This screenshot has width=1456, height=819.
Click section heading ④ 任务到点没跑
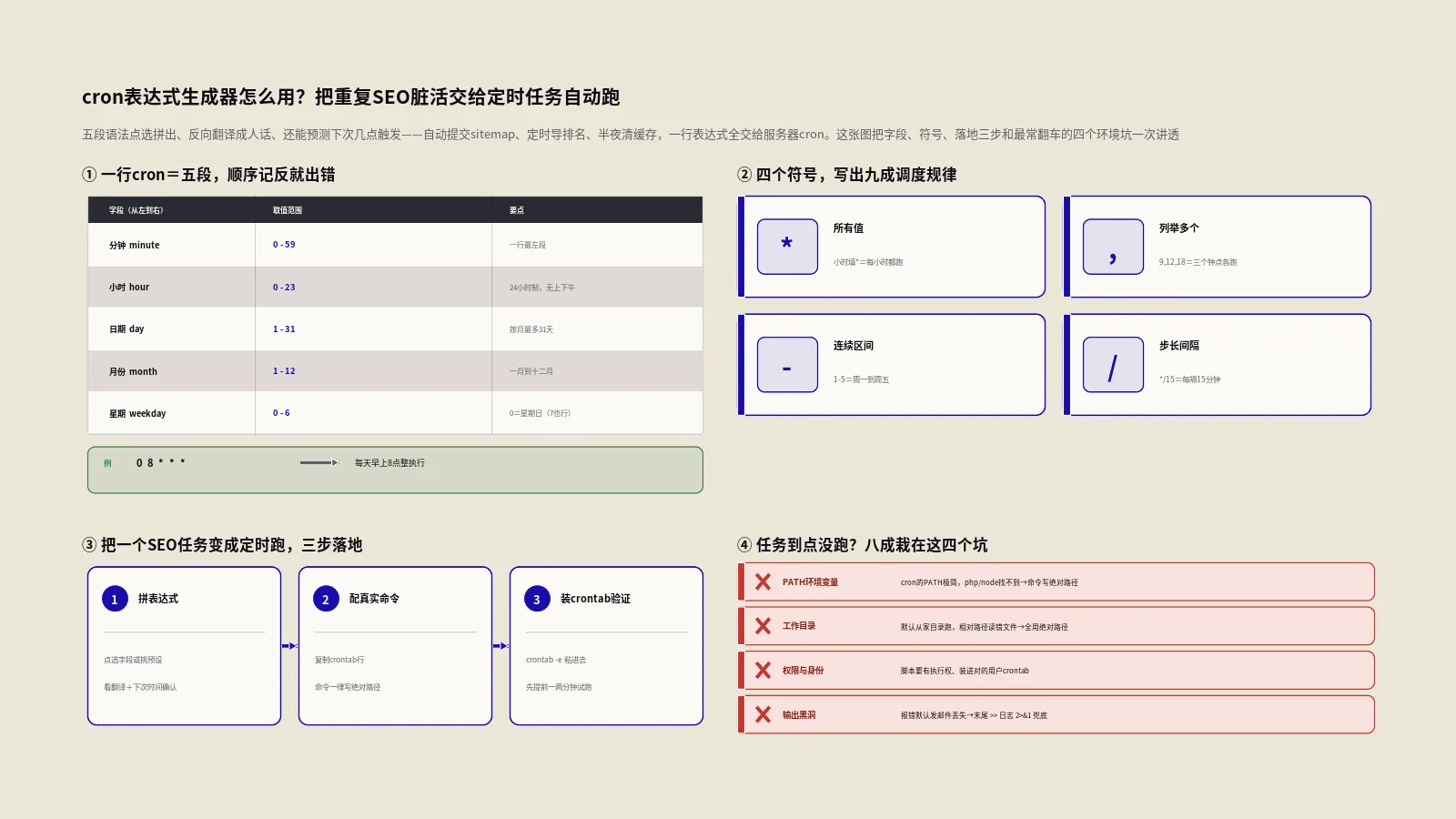pos(862,545)
